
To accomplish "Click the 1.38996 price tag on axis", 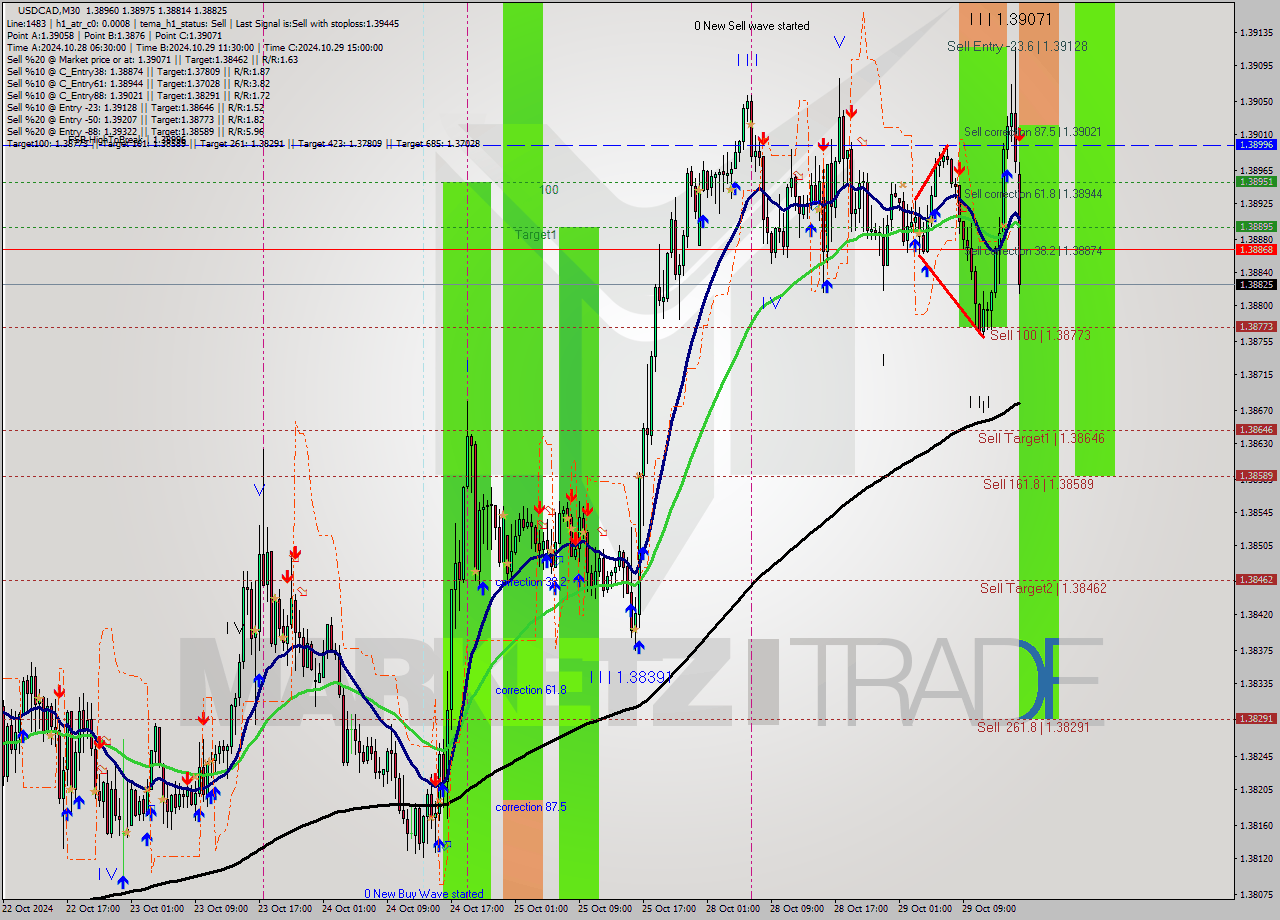I will click(x=1255, y=145).
